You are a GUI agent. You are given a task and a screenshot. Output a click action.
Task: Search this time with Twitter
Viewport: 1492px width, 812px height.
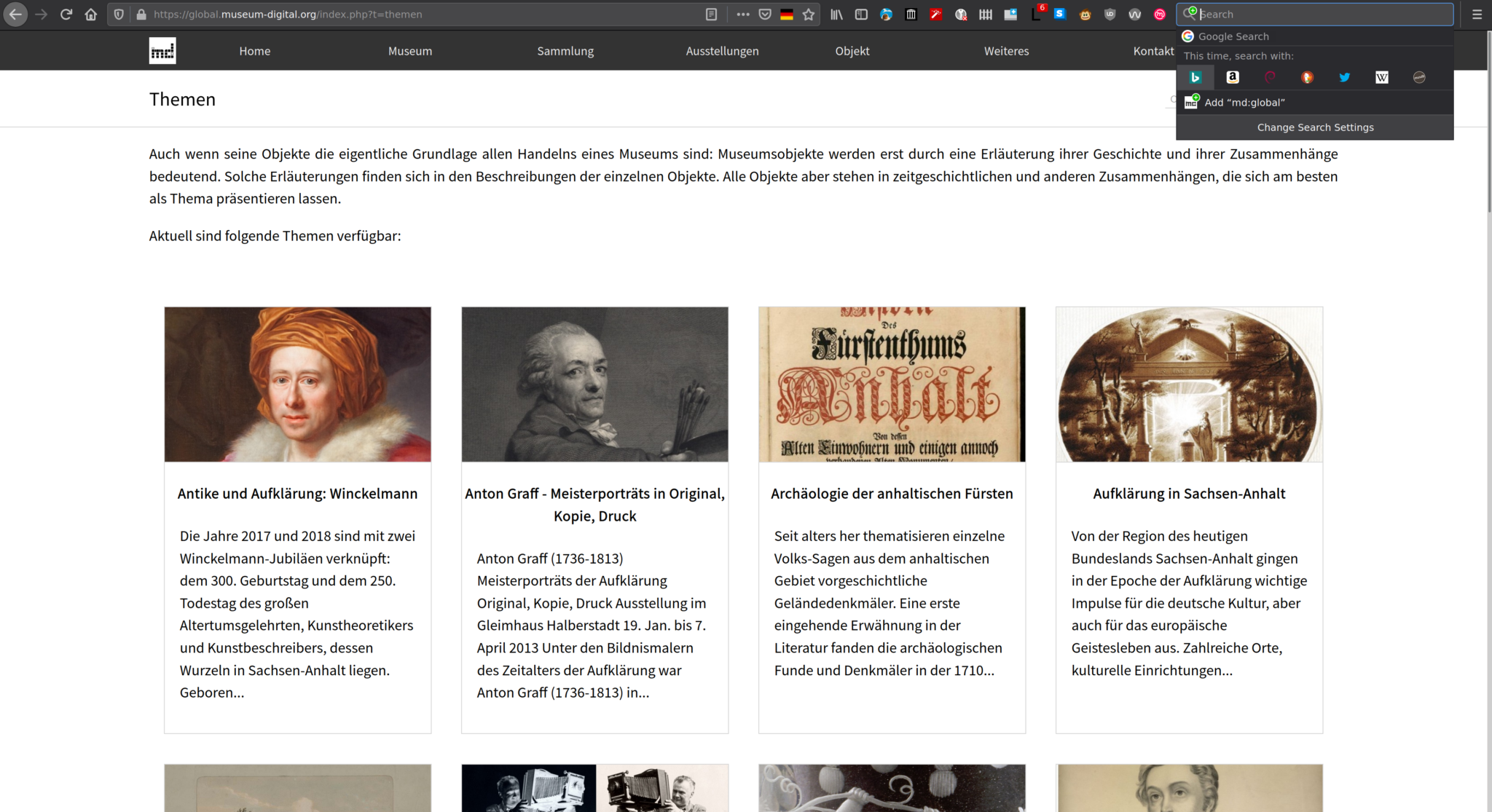[1345, 77]
